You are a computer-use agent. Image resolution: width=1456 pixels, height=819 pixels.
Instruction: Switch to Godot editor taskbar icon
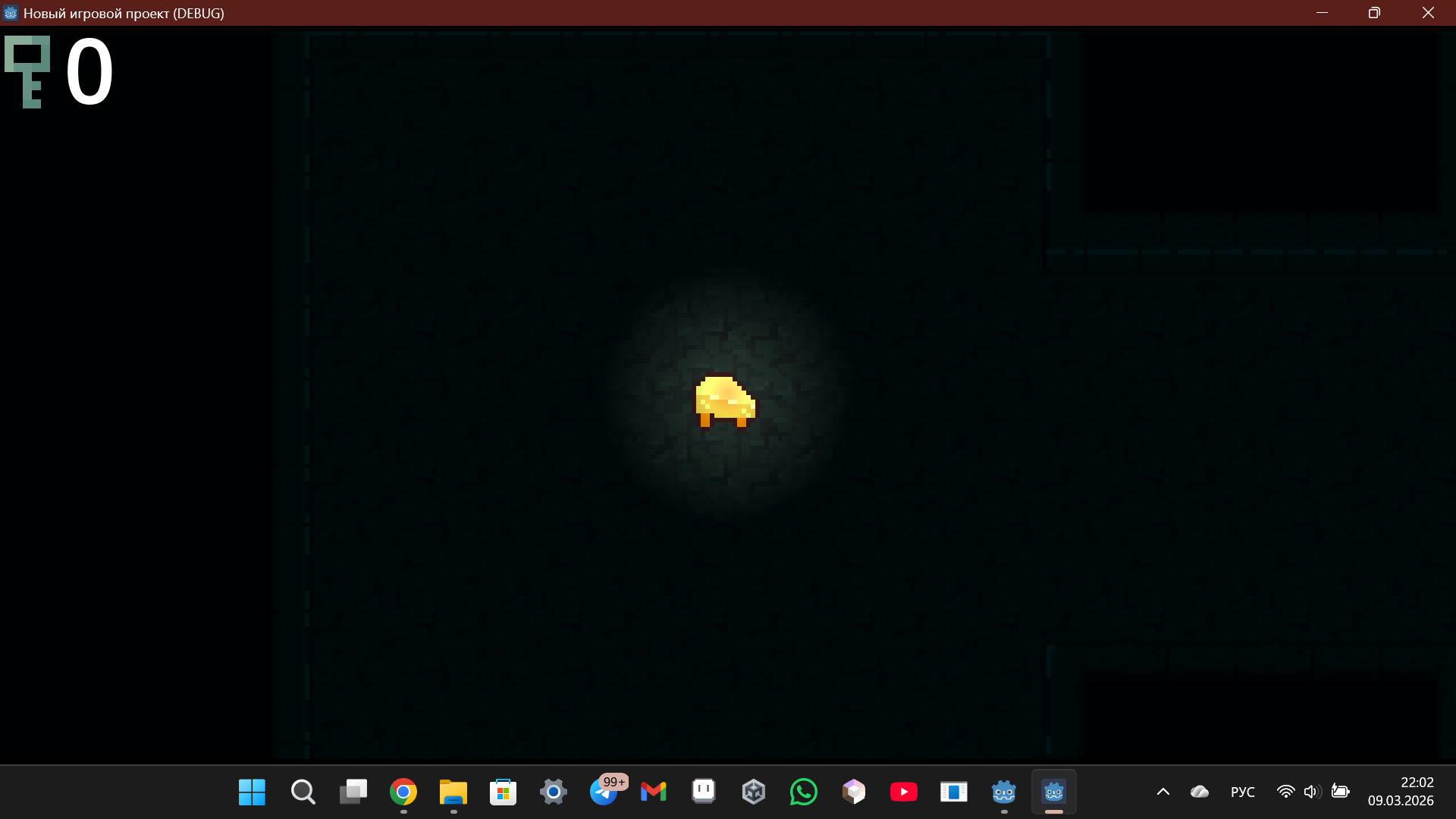pyautogui.click(x=1003, y=792)
